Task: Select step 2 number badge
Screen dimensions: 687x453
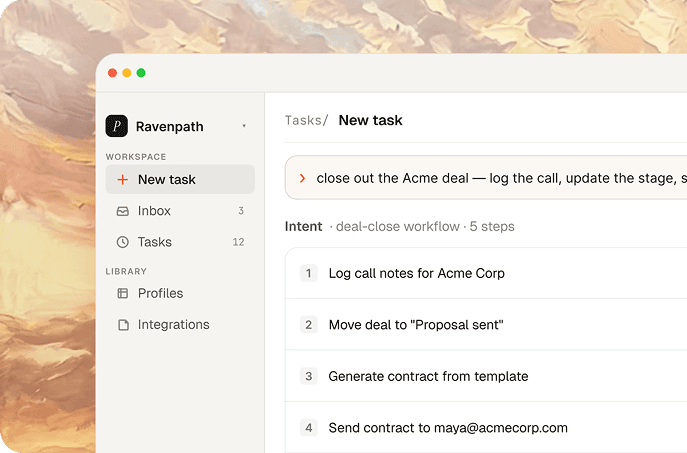Action: pyautogui.click(x=308, y=325)
